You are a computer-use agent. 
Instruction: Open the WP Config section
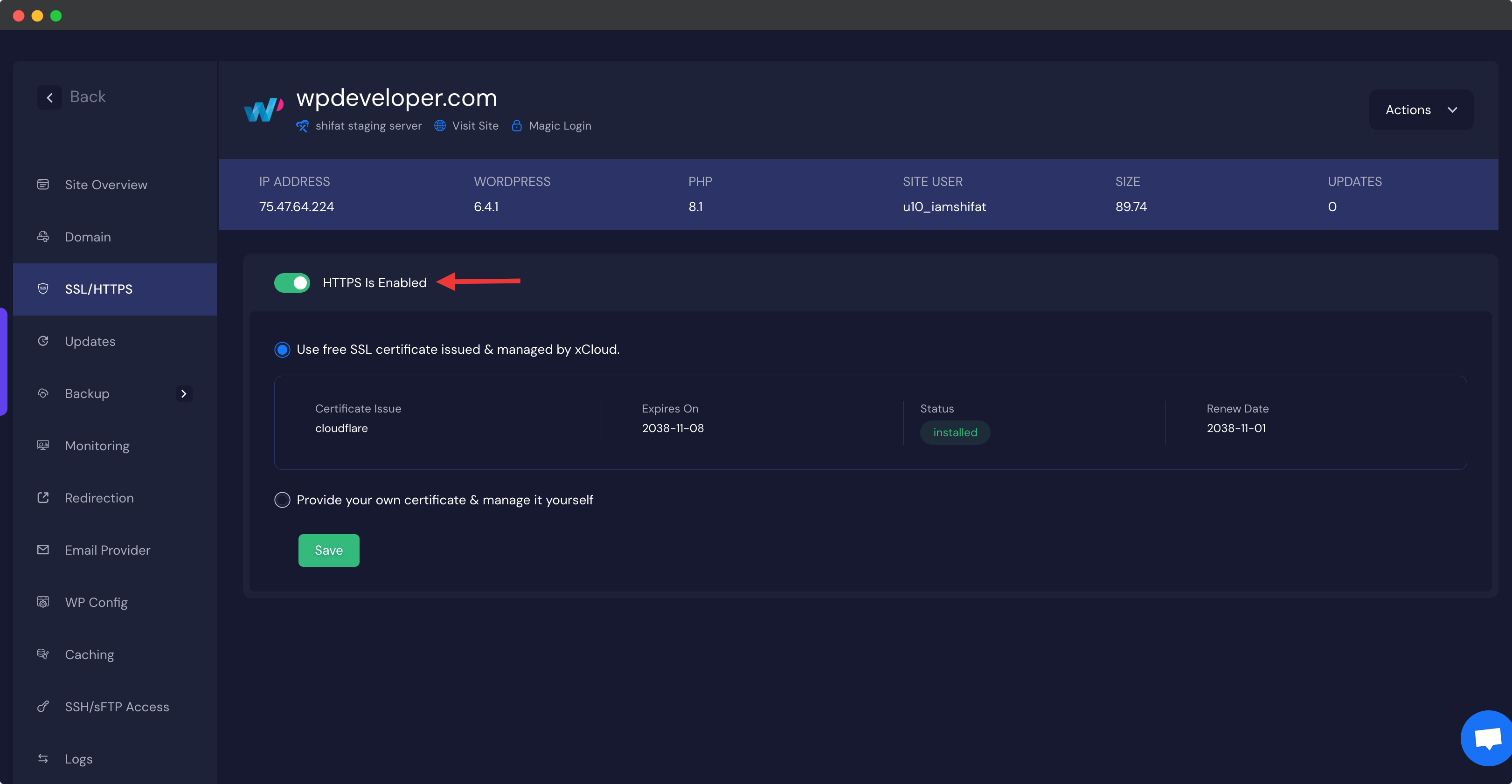43,602
